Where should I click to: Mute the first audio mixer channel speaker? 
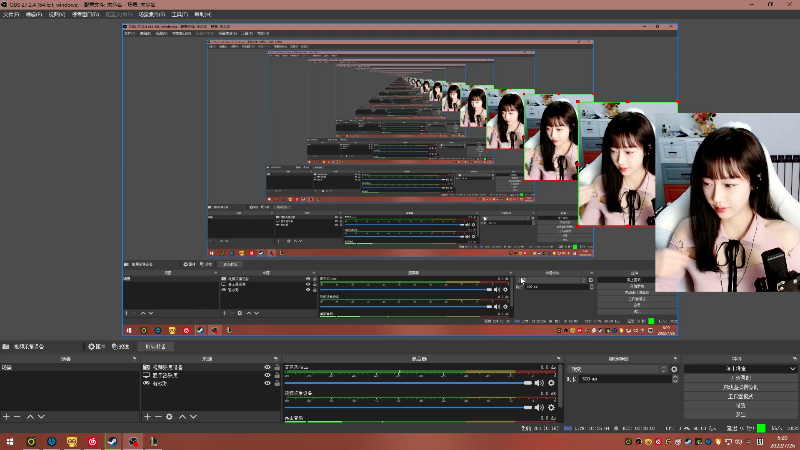coord(539,383)
